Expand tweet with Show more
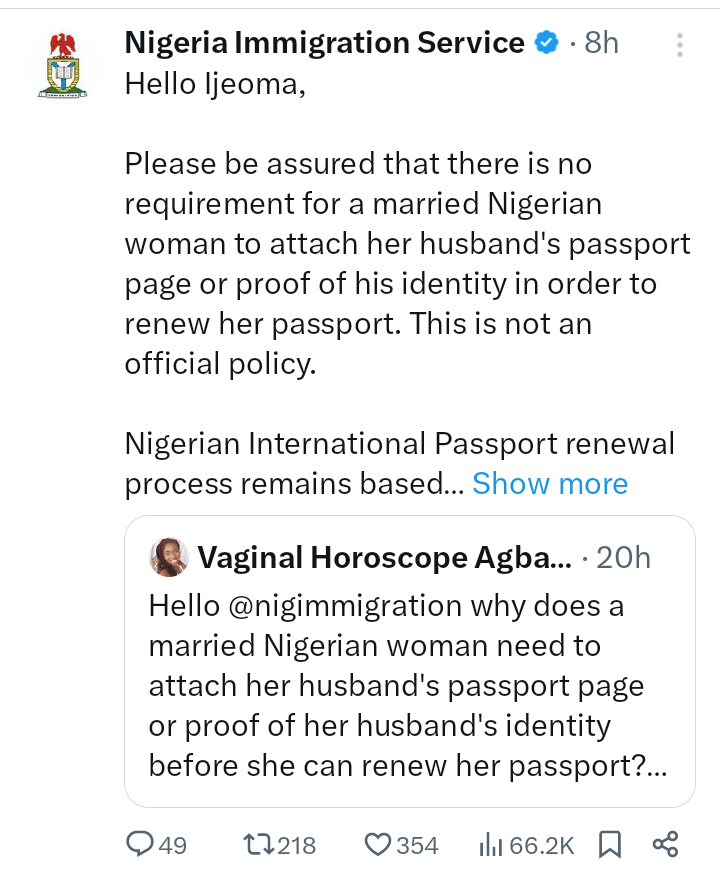The width and height of the screenshot is (720, 876). (550, 484)
